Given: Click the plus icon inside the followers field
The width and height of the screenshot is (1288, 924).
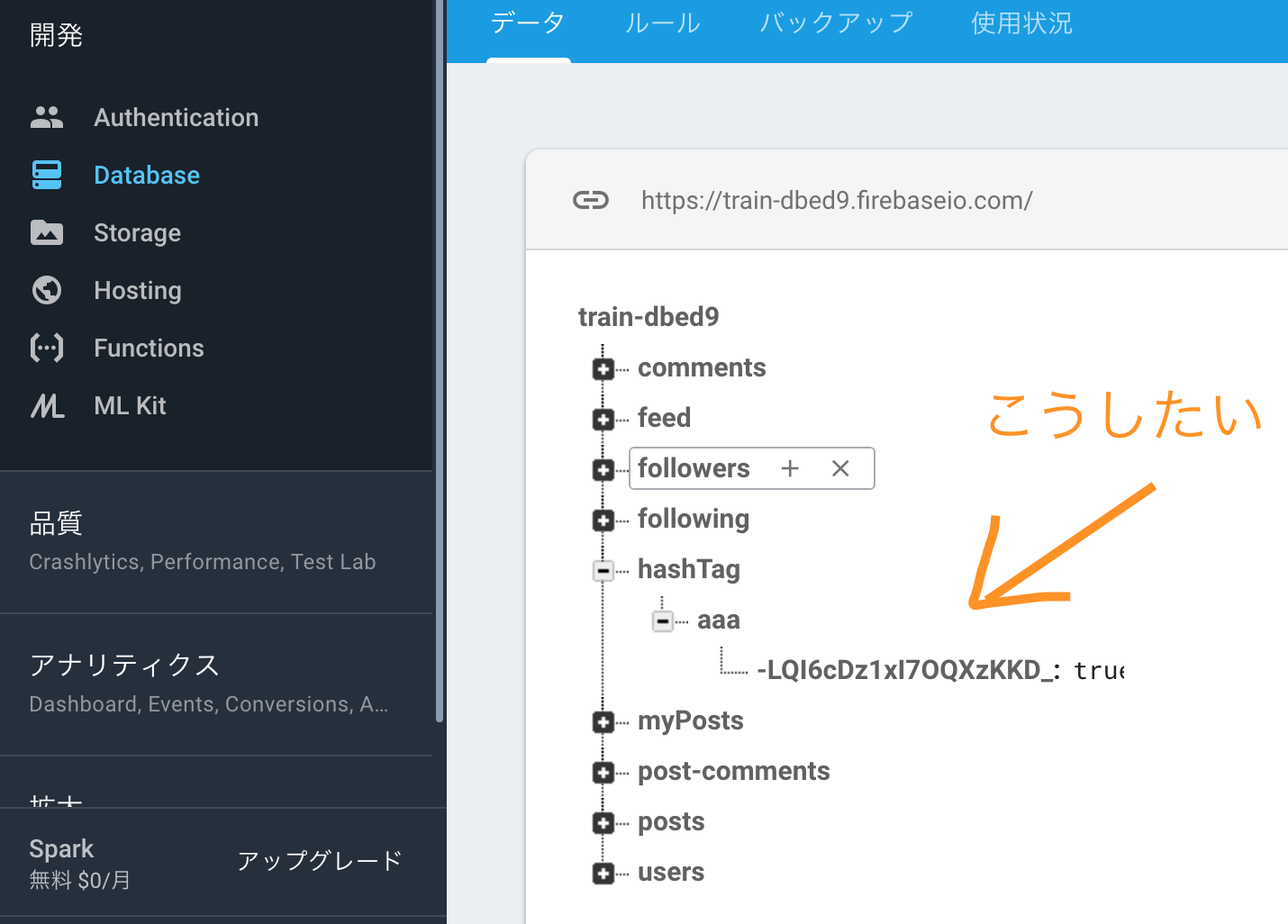Looking at the screenshot, I should tap(790, 468).
